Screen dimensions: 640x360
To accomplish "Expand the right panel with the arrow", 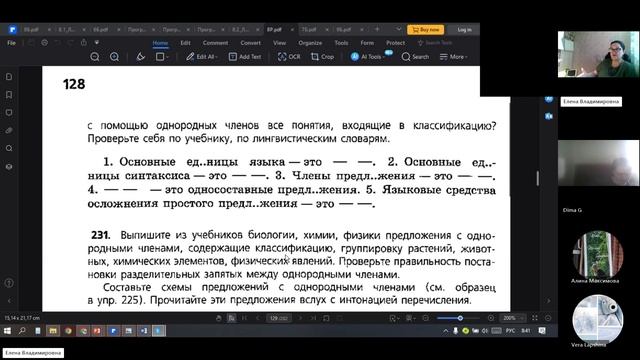I will [549, 301].
